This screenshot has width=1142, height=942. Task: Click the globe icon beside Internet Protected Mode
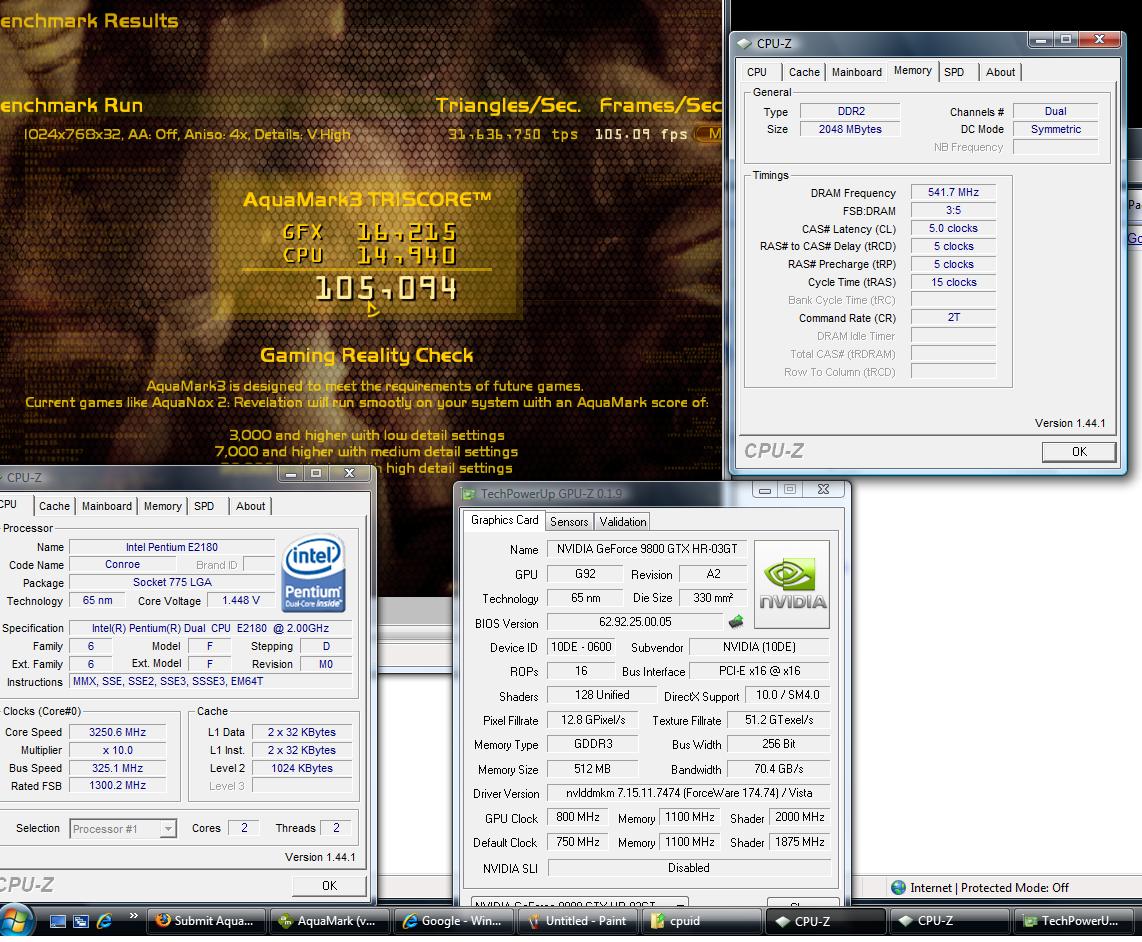899,887
